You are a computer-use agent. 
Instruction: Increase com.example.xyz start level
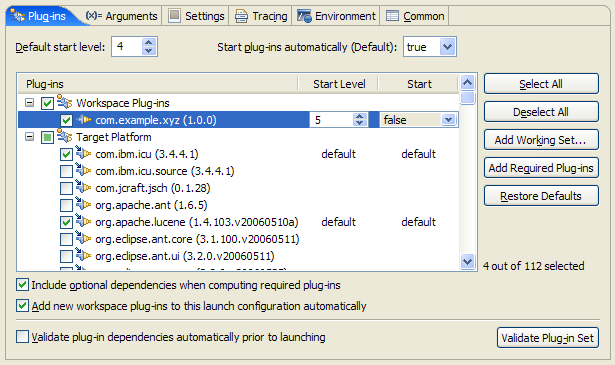click(x=360, y=116)
